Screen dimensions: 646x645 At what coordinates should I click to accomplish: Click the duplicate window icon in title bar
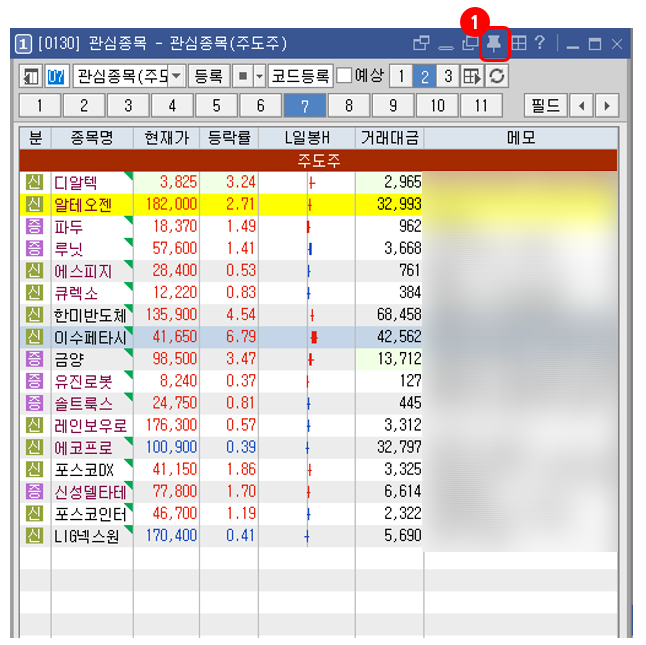(x=470, y=43)
